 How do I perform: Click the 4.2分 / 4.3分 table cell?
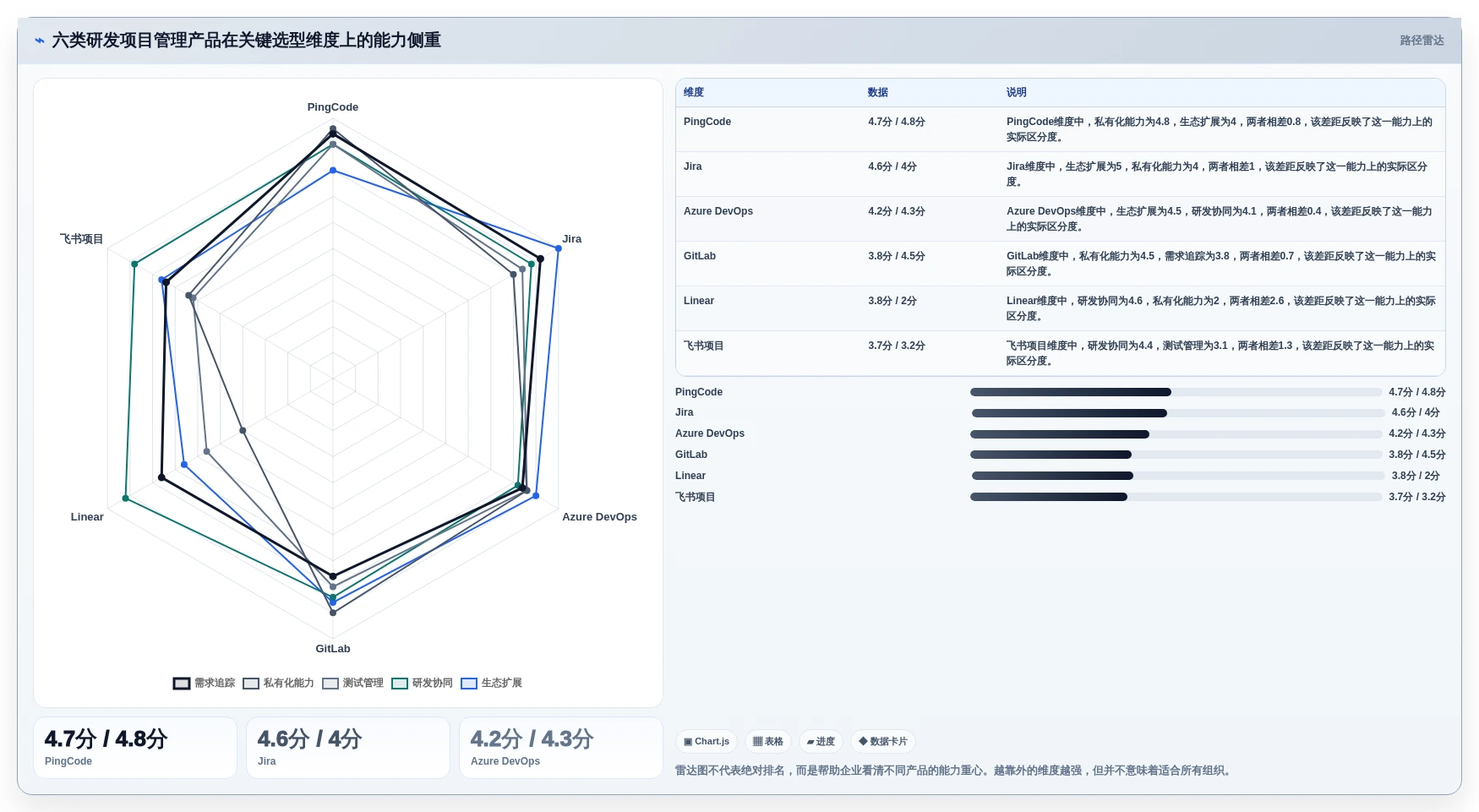(897, 211)
